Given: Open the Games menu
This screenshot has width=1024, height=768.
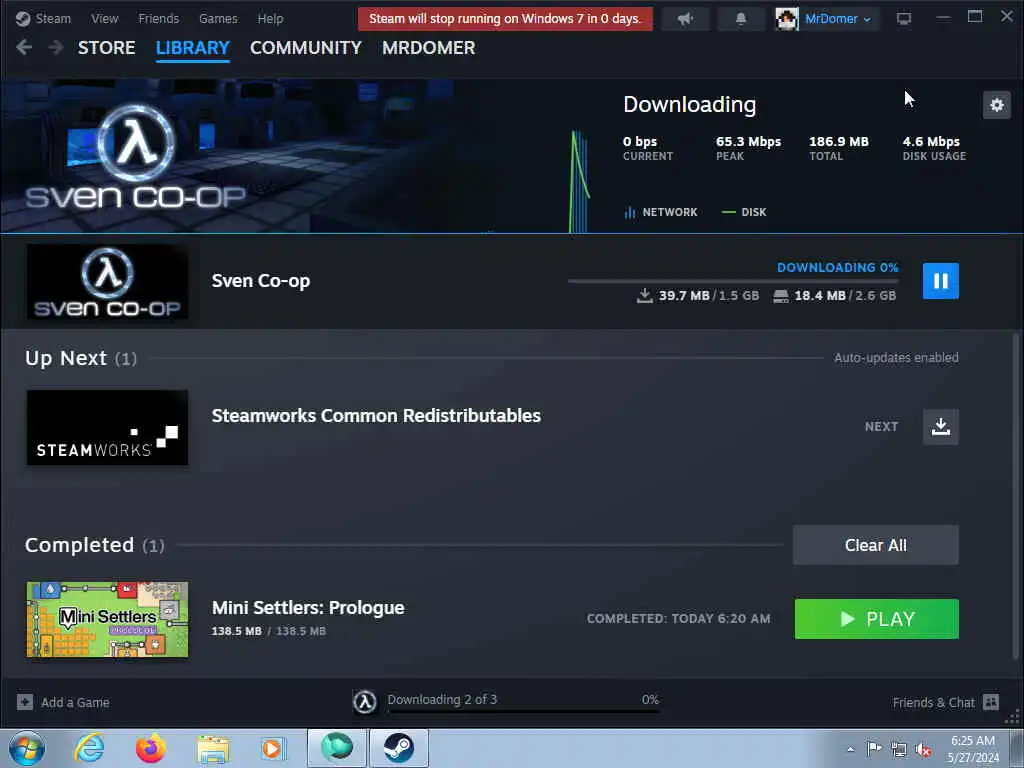Looking at the screenshot, I should point(218,18).
